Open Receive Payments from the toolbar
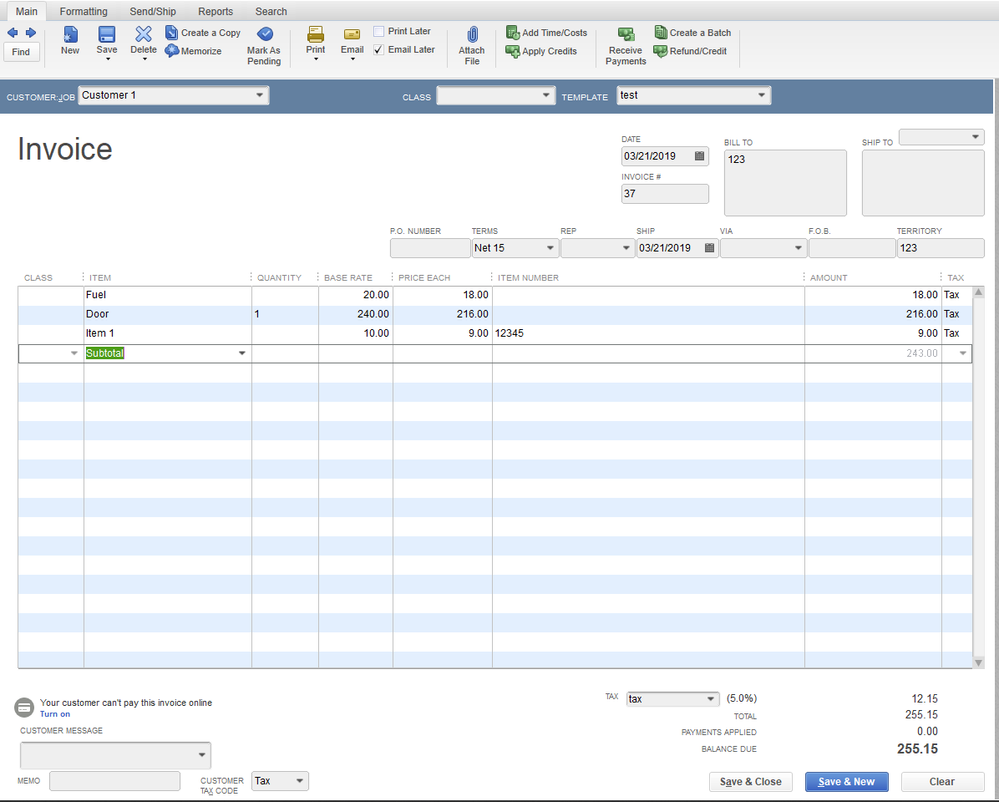Viewport: 999px width, 802px height. coord(626,36)
